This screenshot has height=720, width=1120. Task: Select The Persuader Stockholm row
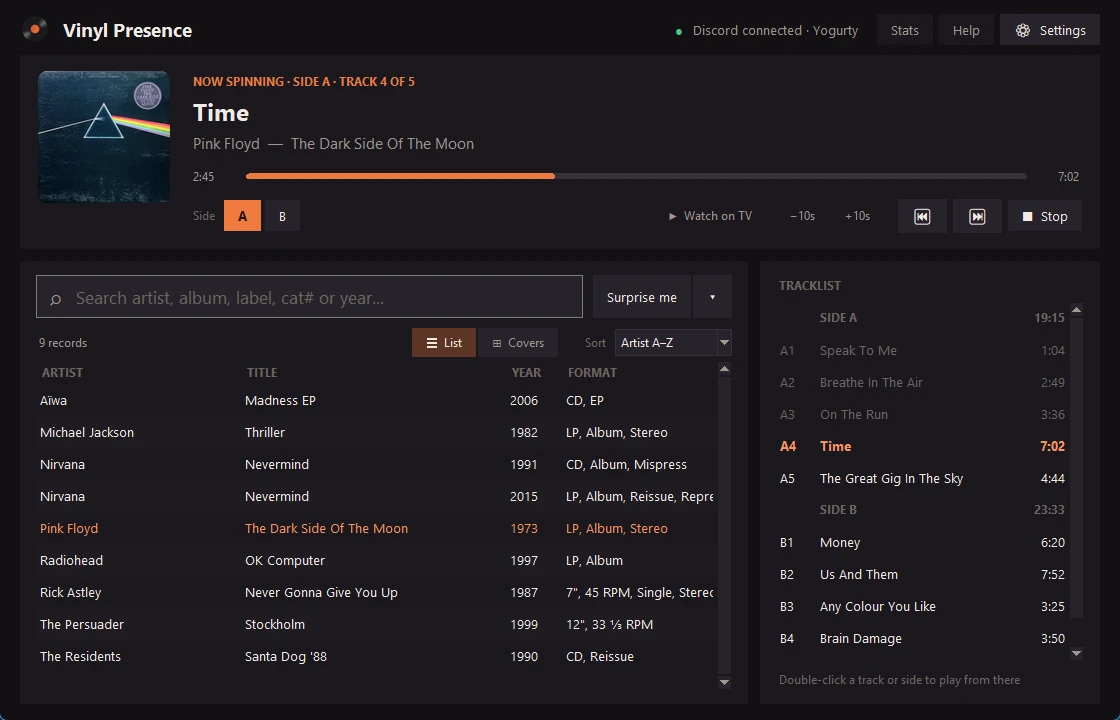click(x=376, y=624)
